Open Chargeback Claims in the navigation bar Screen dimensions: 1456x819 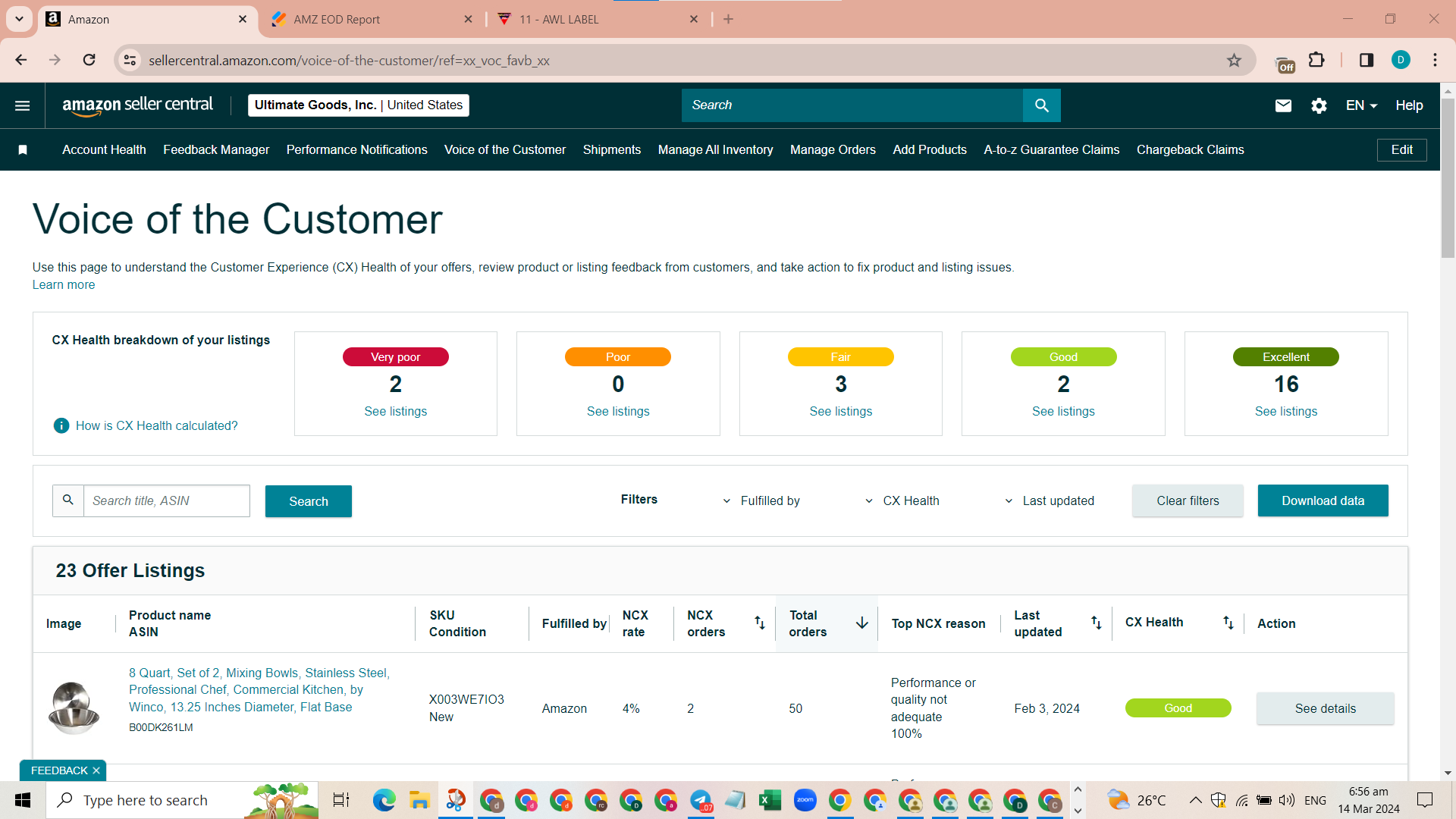tap(1190, 150)
